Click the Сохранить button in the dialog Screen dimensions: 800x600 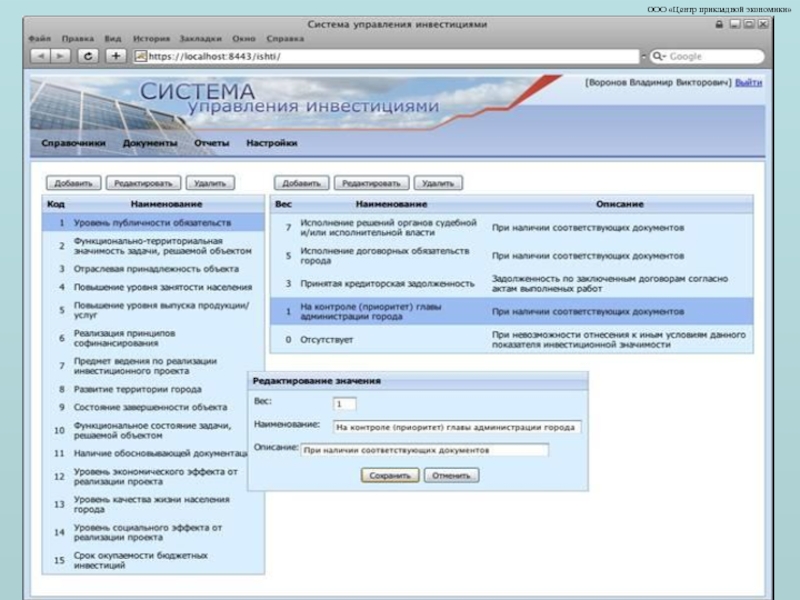click(390, 476)
